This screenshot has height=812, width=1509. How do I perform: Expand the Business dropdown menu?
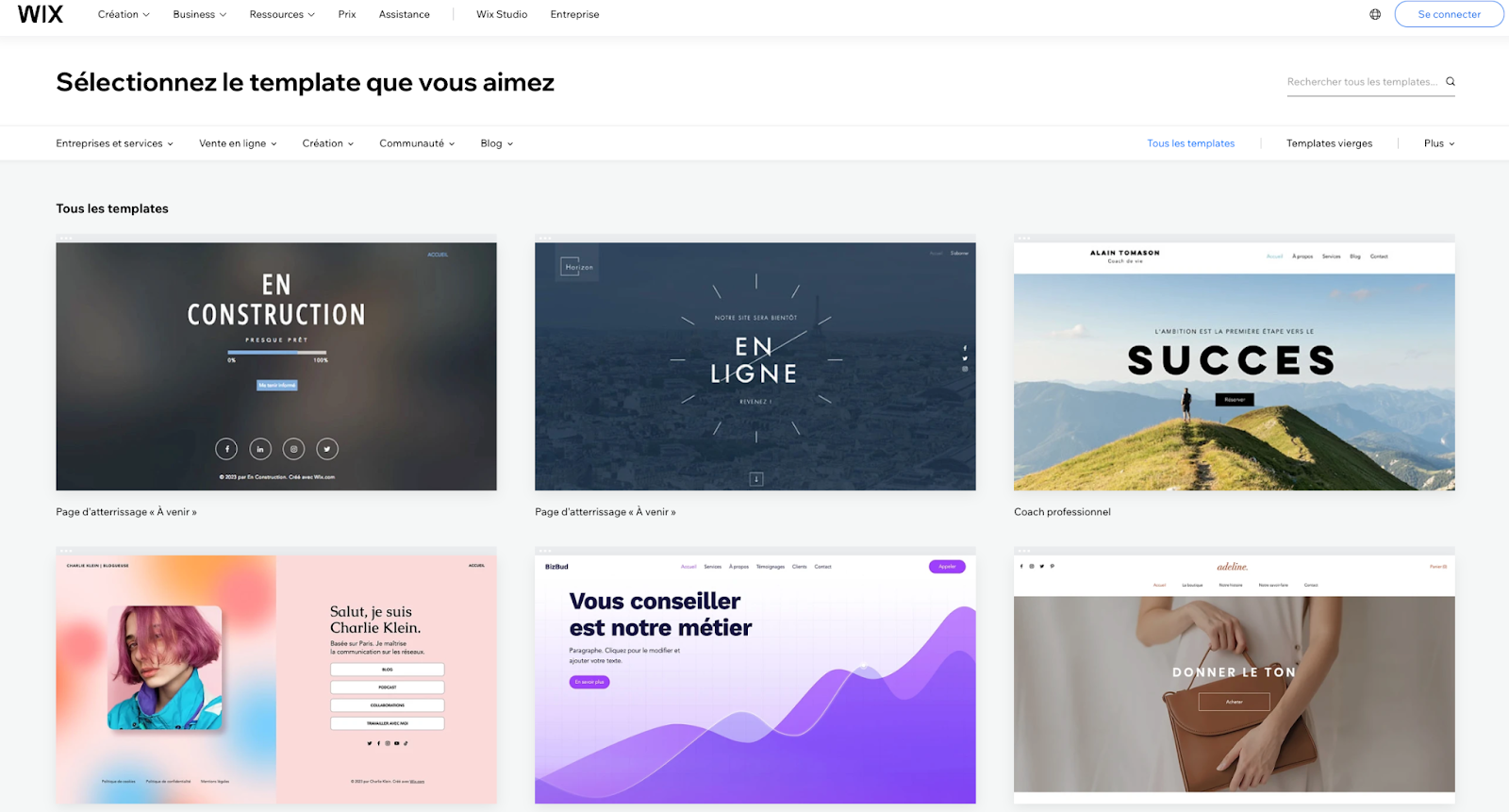coord(200,14)
